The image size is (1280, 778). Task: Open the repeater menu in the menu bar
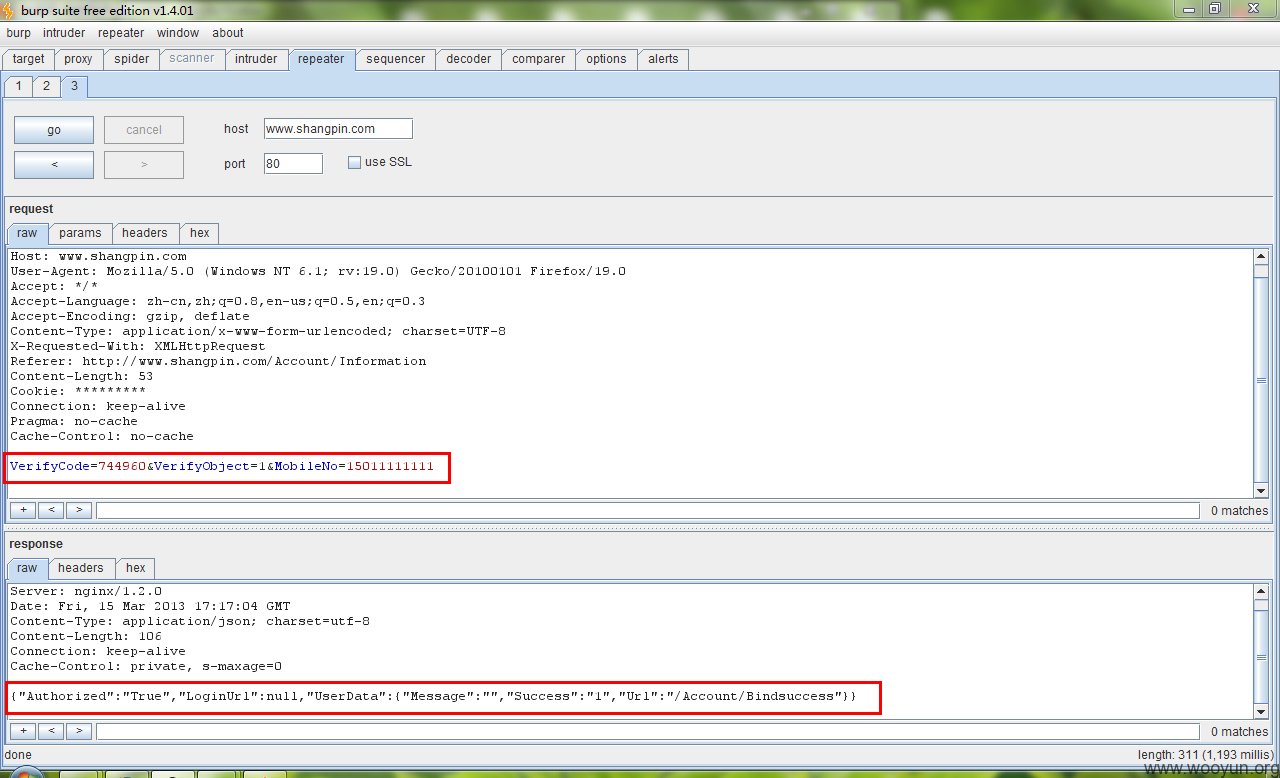tap(121, 33)
